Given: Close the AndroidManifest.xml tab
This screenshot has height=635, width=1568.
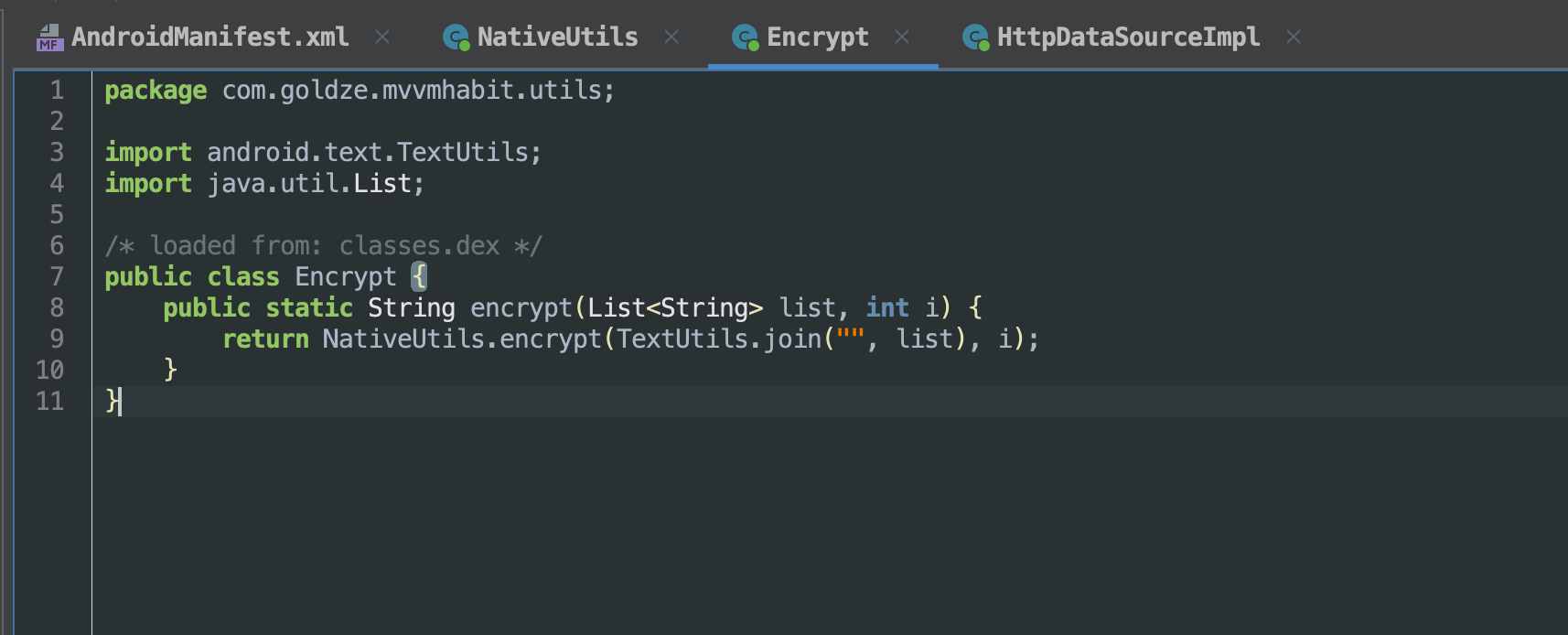Looking at the screenshot, I should (382, 38).
